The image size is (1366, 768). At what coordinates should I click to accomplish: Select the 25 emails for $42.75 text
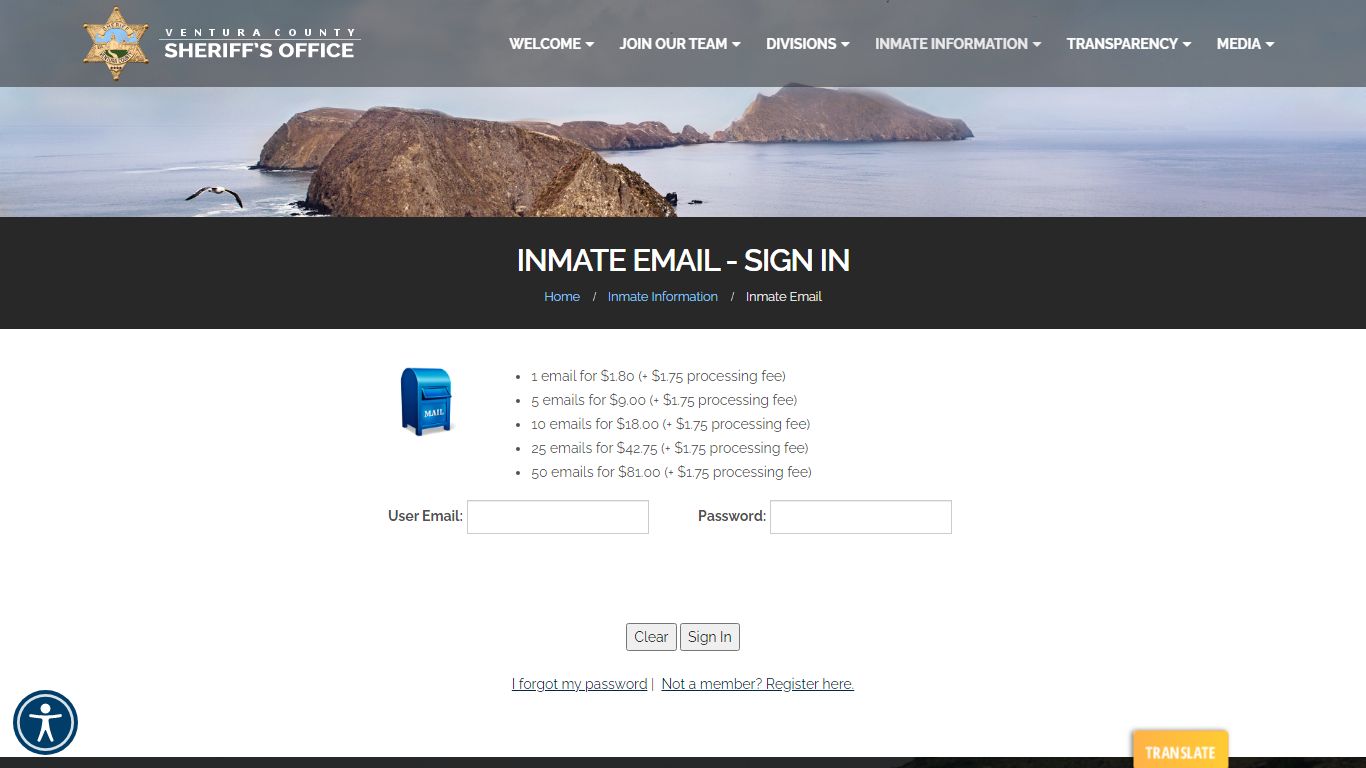click(669, 448)
